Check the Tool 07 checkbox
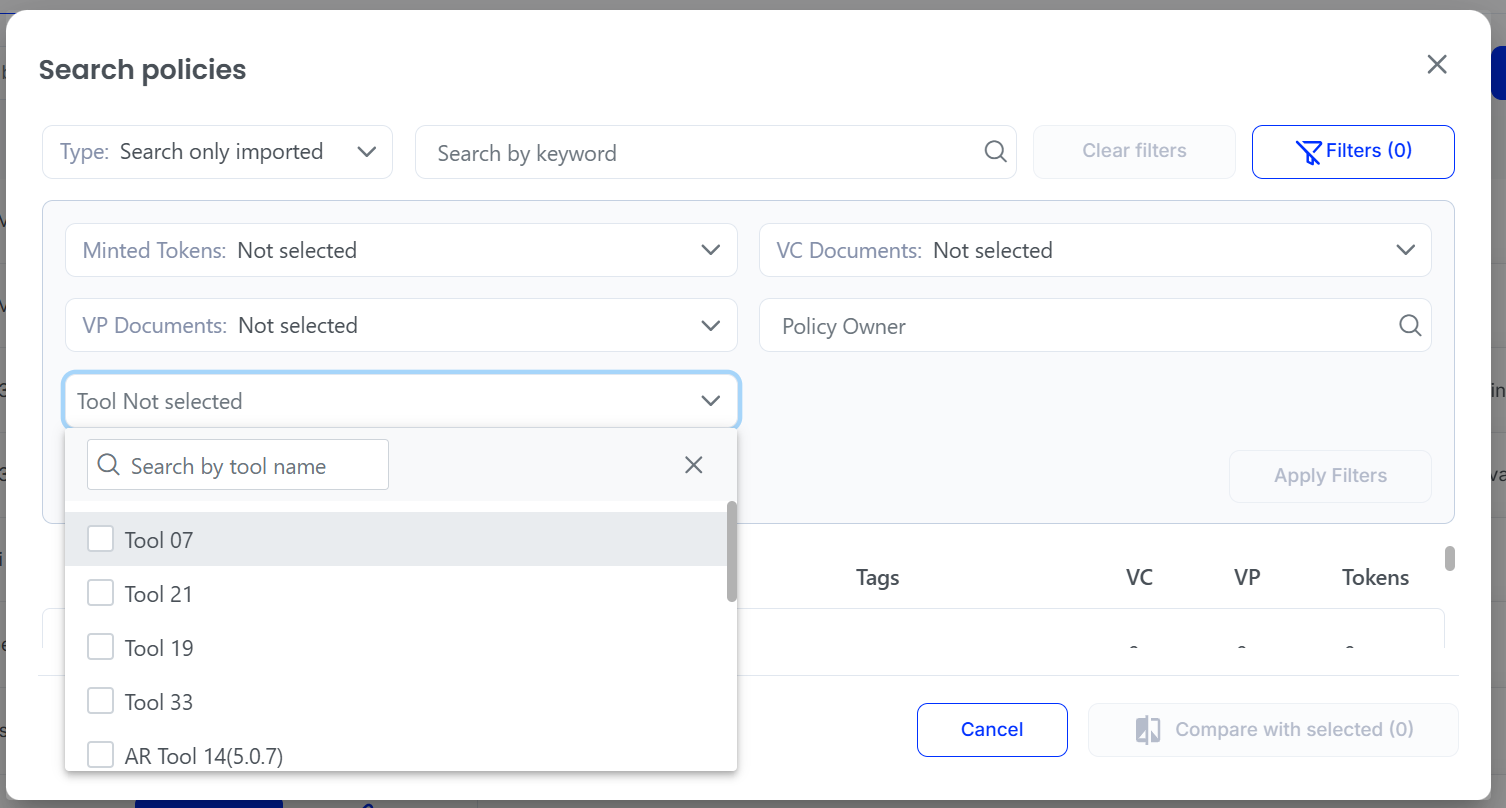 (x=100, y=539)
